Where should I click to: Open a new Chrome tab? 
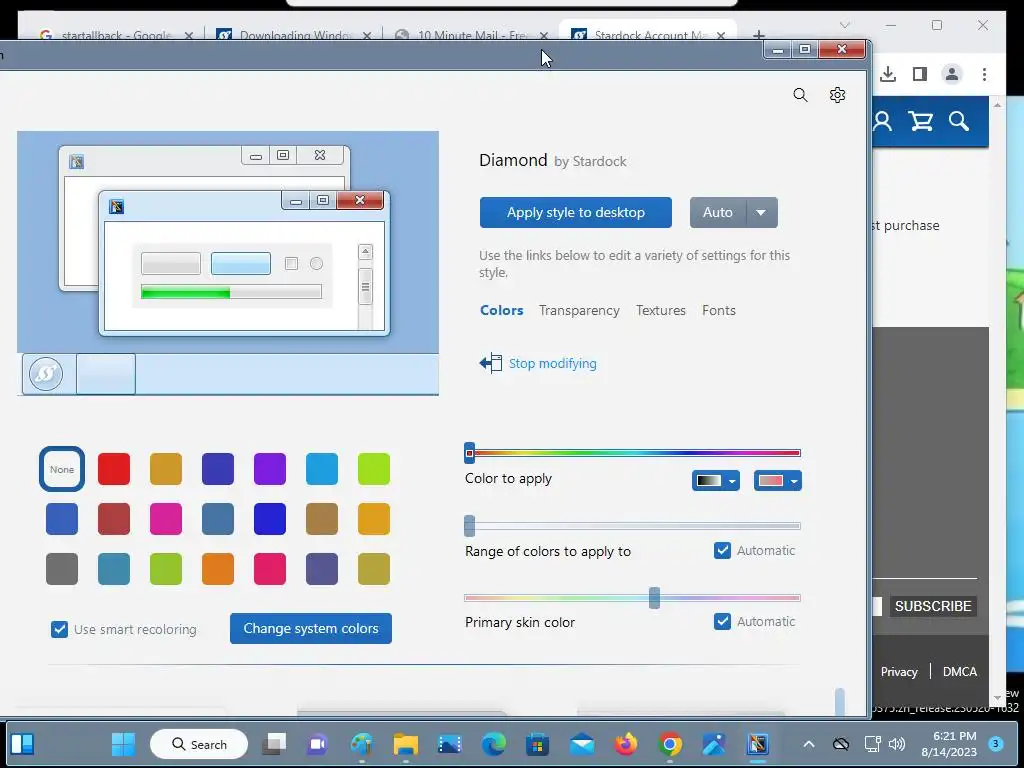coord(758,35)
